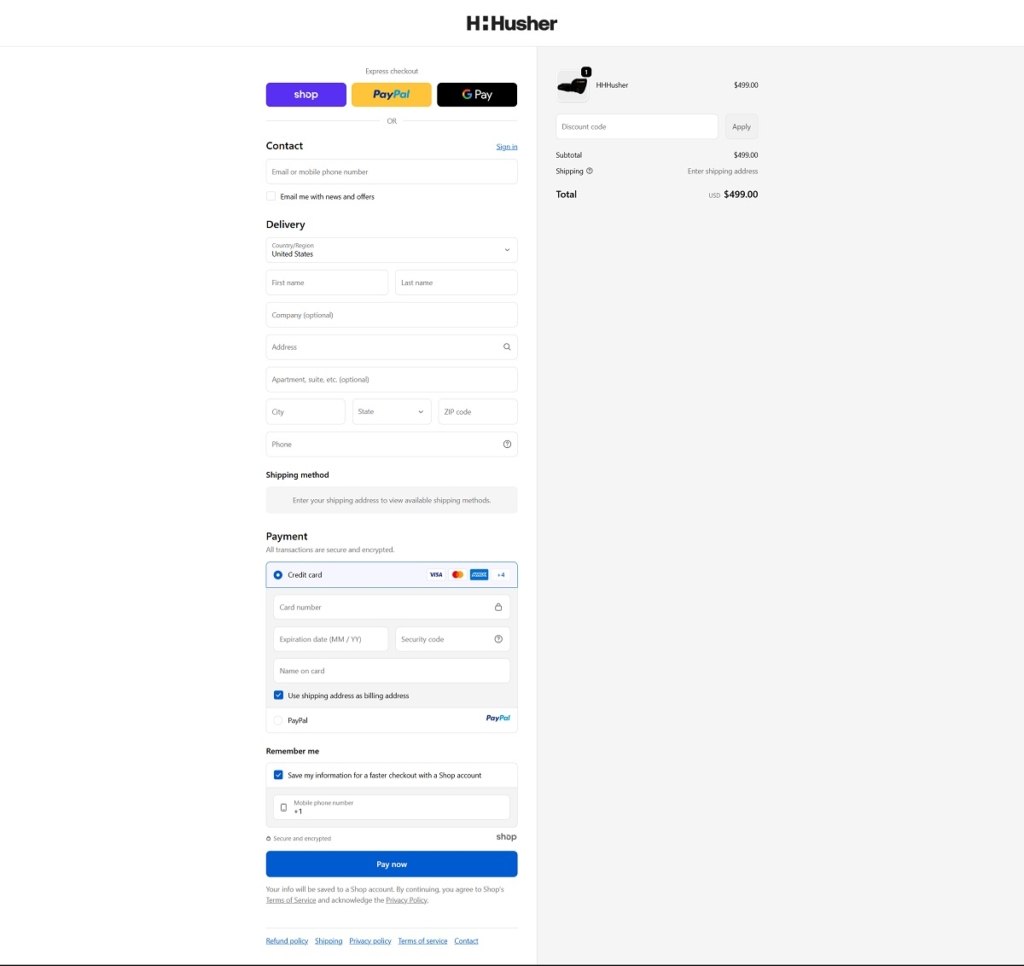This screenshot has height=966, width=1024.
Task: Click the Husher logo at top
Action: tap(512, 23)
